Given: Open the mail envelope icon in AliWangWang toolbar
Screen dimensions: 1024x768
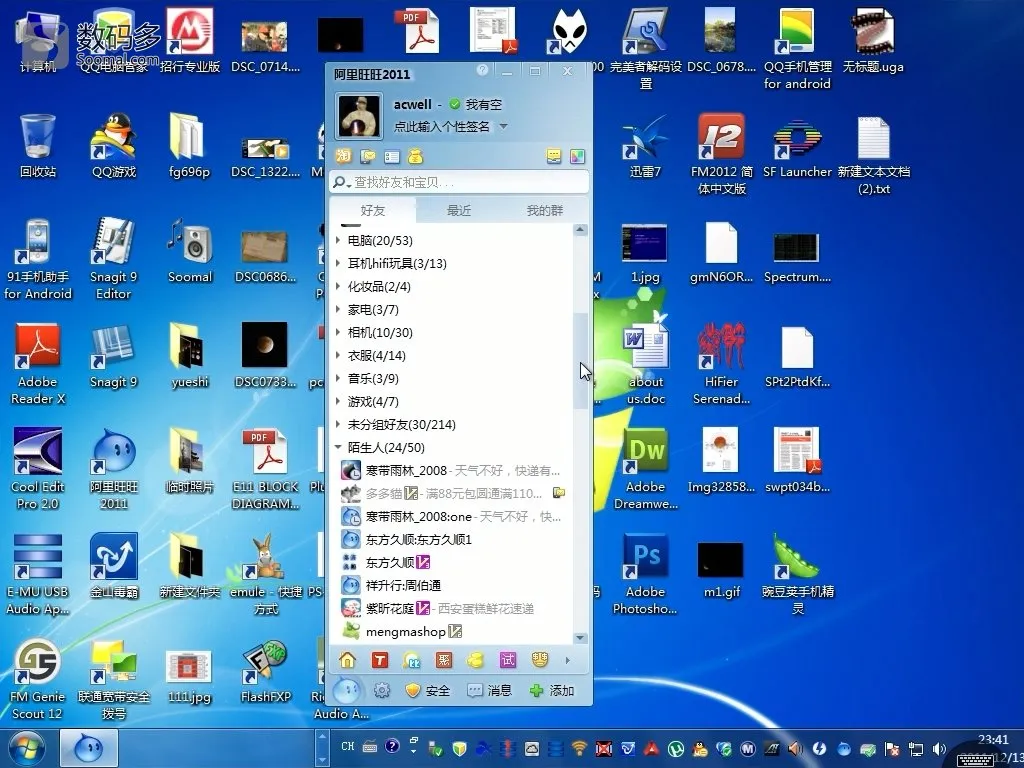Looking at the screenshot, I should click(368, 156).
